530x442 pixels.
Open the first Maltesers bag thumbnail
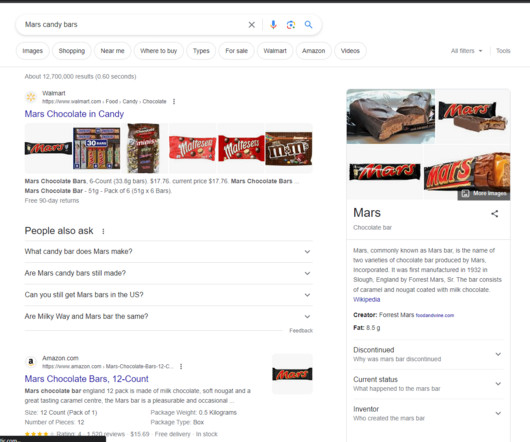pos(192,148)
